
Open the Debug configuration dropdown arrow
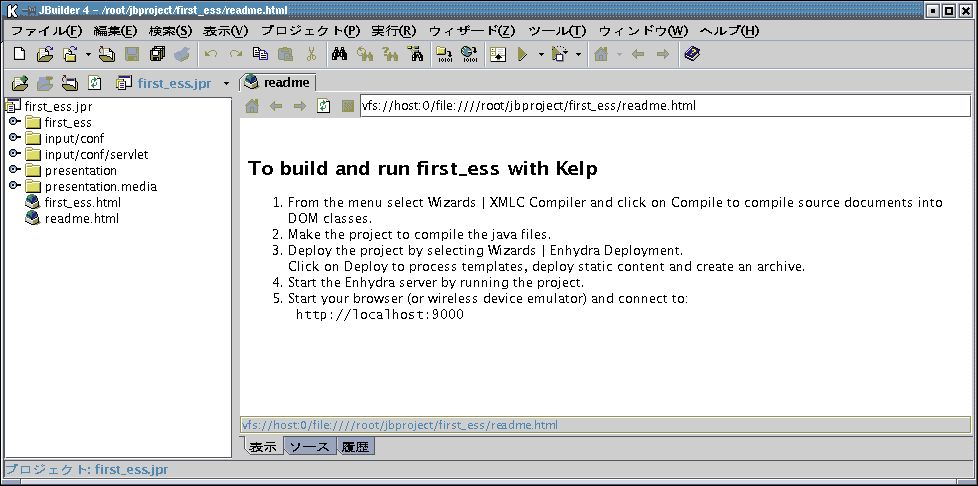click(578, 55)
